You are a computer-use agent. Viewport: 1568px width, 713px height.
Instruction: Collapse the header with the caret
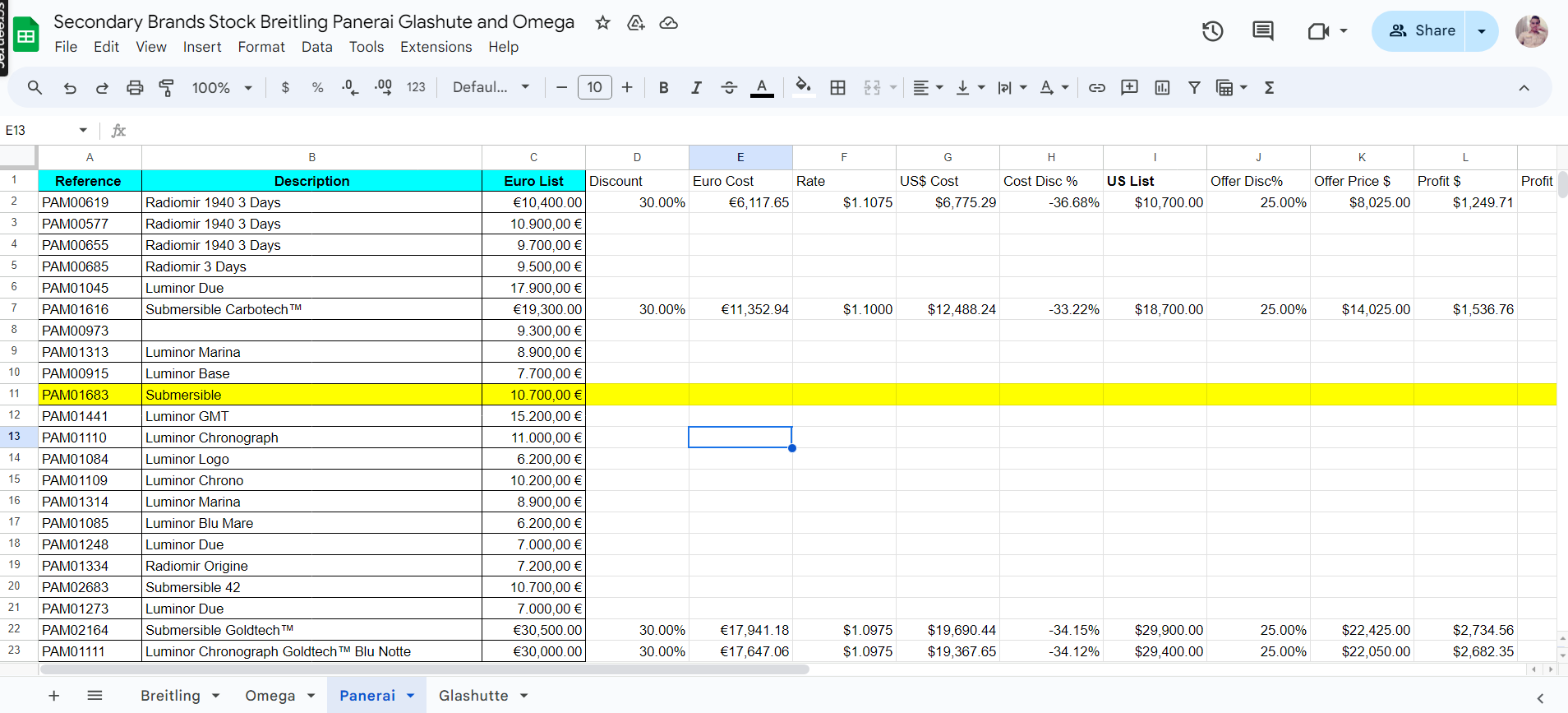tap(1524, 88)
